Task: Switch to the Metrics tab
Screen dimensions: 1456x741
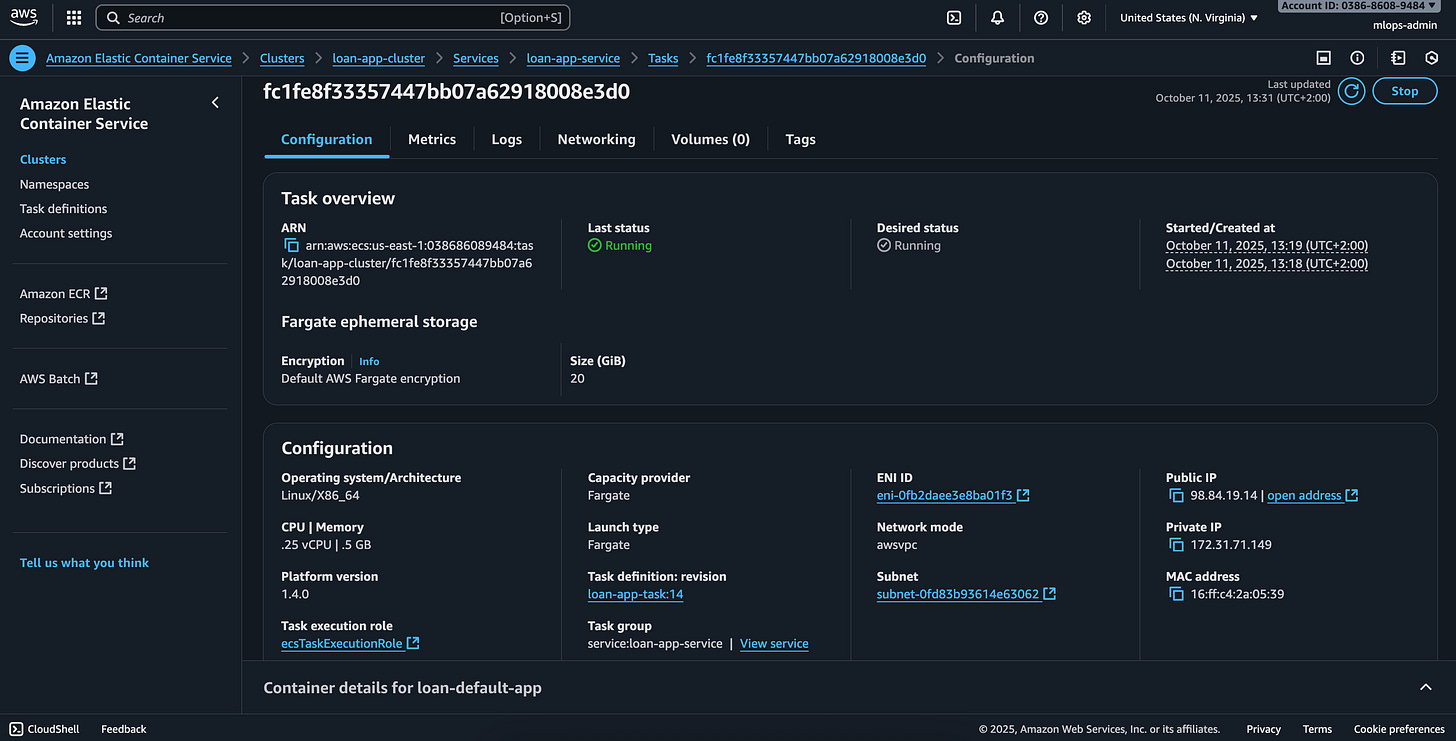Action: (x=432, y=139)
